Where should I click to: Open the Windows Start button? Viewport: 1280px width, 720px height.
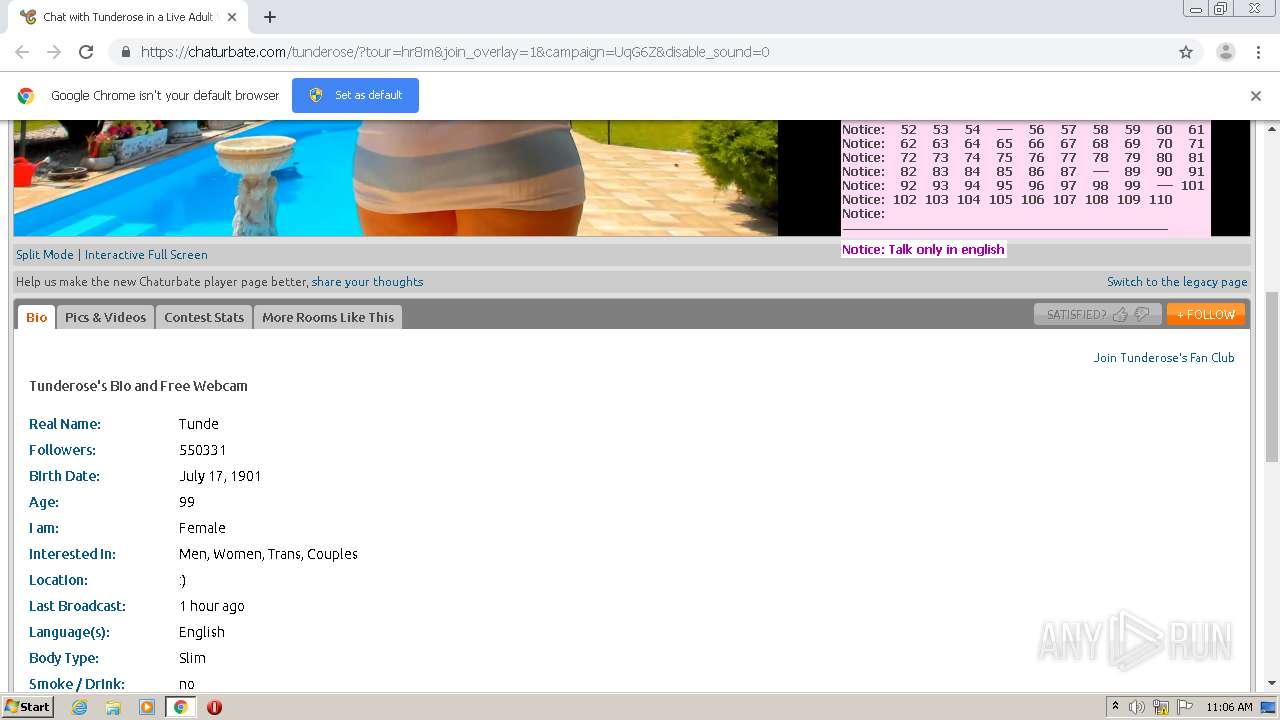pos(27,706)
